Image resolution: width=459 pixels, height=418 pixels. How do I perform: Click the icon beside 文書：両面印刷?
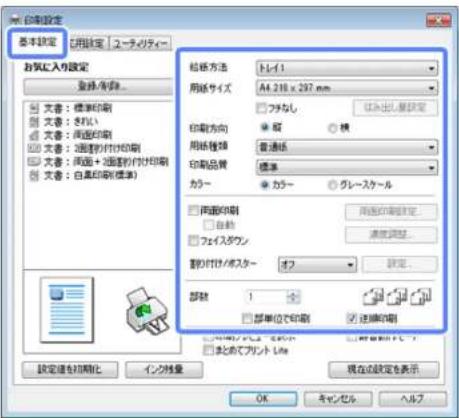click(x=34, y=135)
